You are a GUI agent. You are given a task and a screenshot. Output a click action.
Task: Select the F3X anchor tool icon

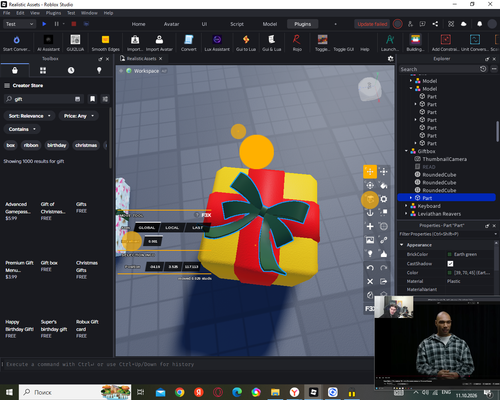(x=370, y=213)
